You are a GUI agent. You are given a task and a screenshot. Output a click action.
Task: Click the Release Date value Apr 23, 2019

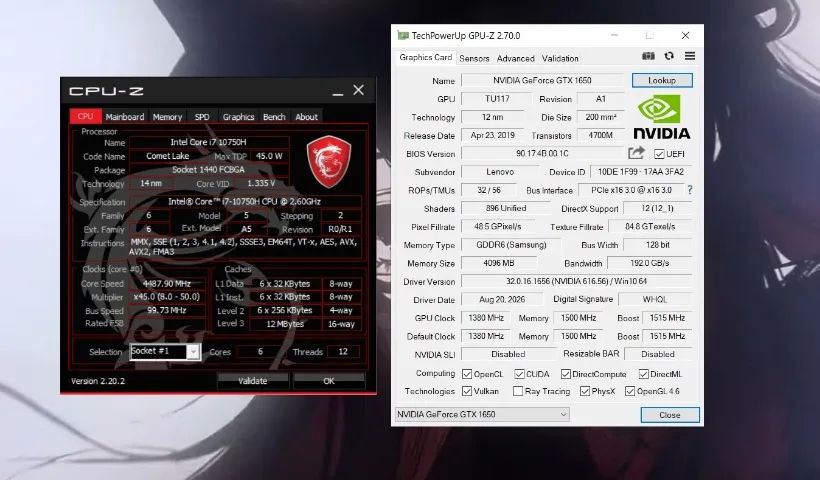(493, 135)
